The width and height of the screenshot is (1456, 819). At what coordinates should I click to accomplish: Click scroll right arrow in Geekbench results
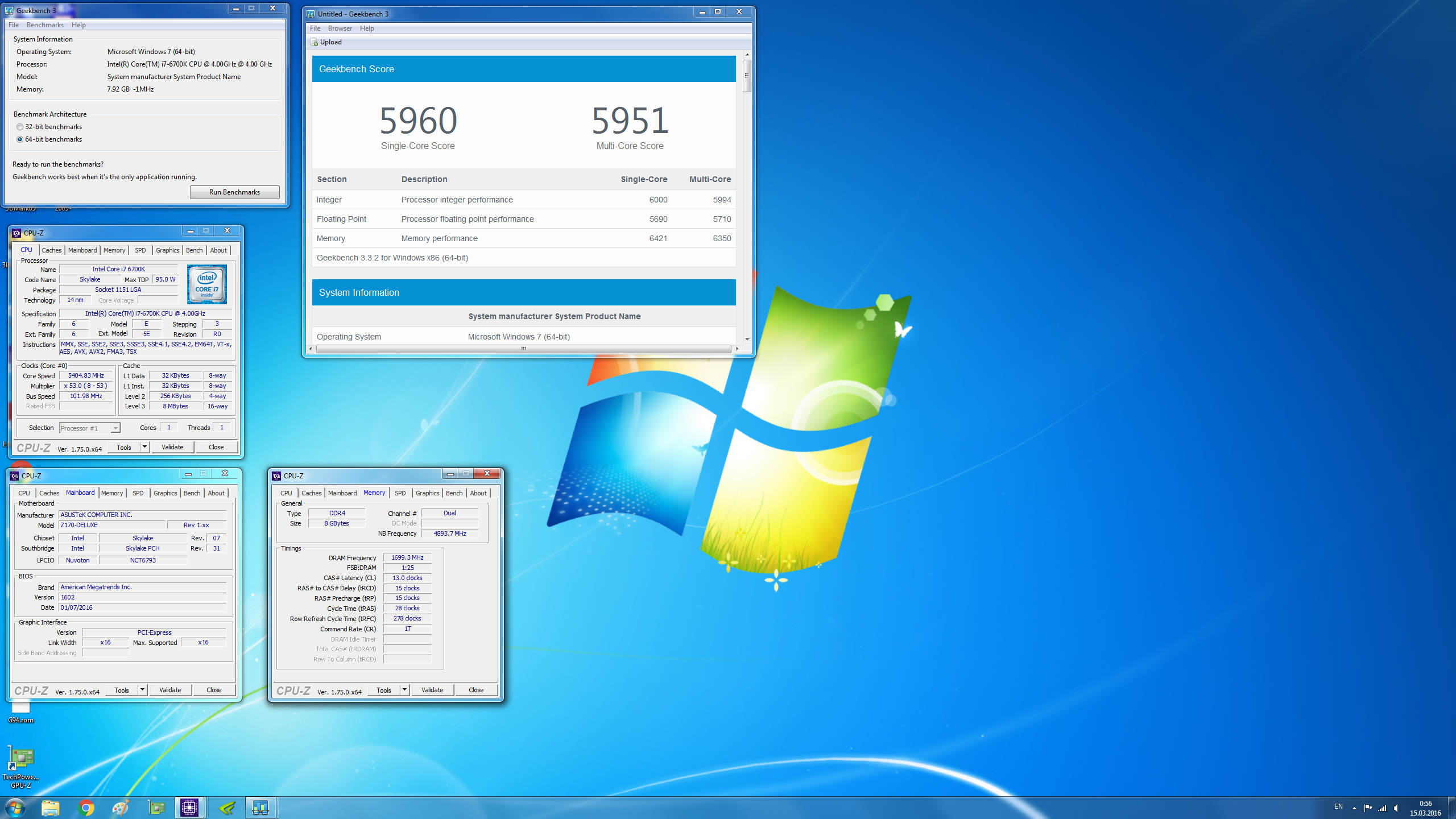737,349
